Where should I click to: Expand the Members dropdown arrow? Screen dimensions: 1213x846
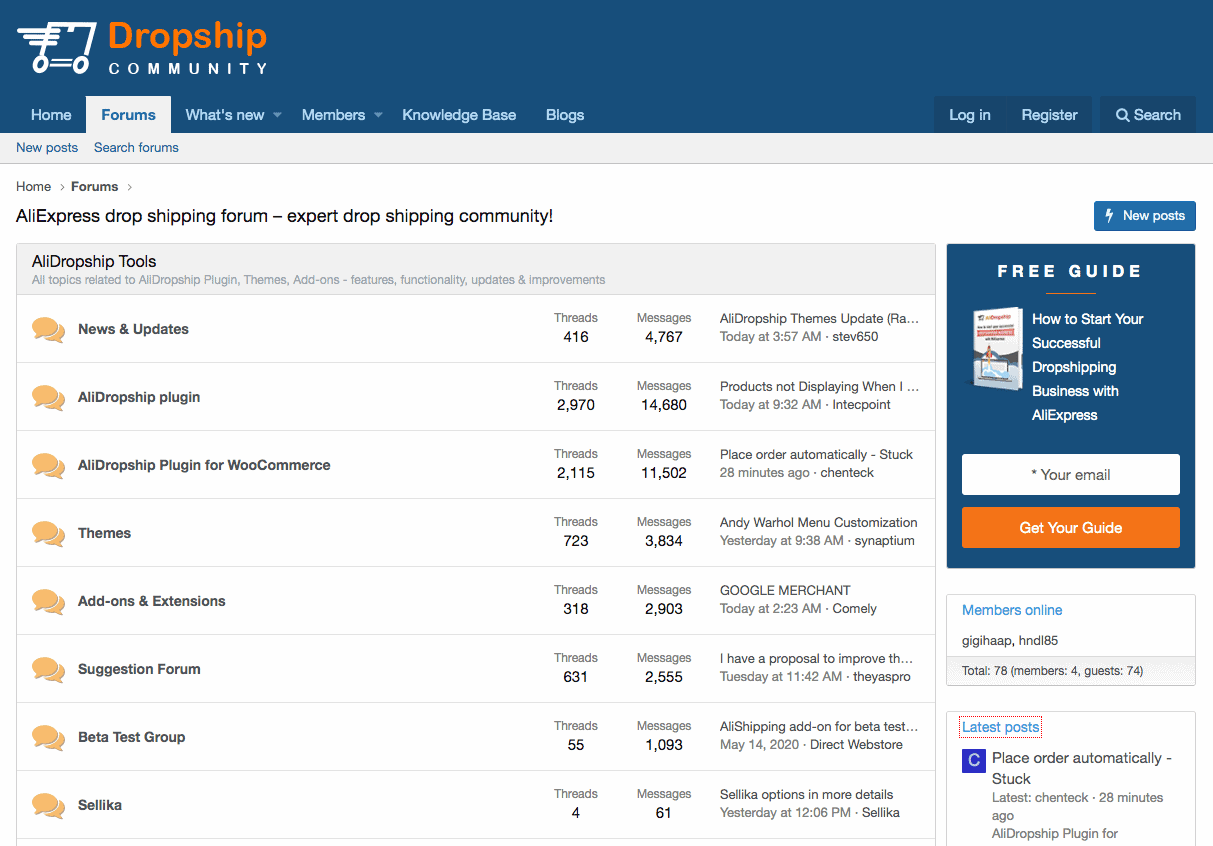(378, 115)
